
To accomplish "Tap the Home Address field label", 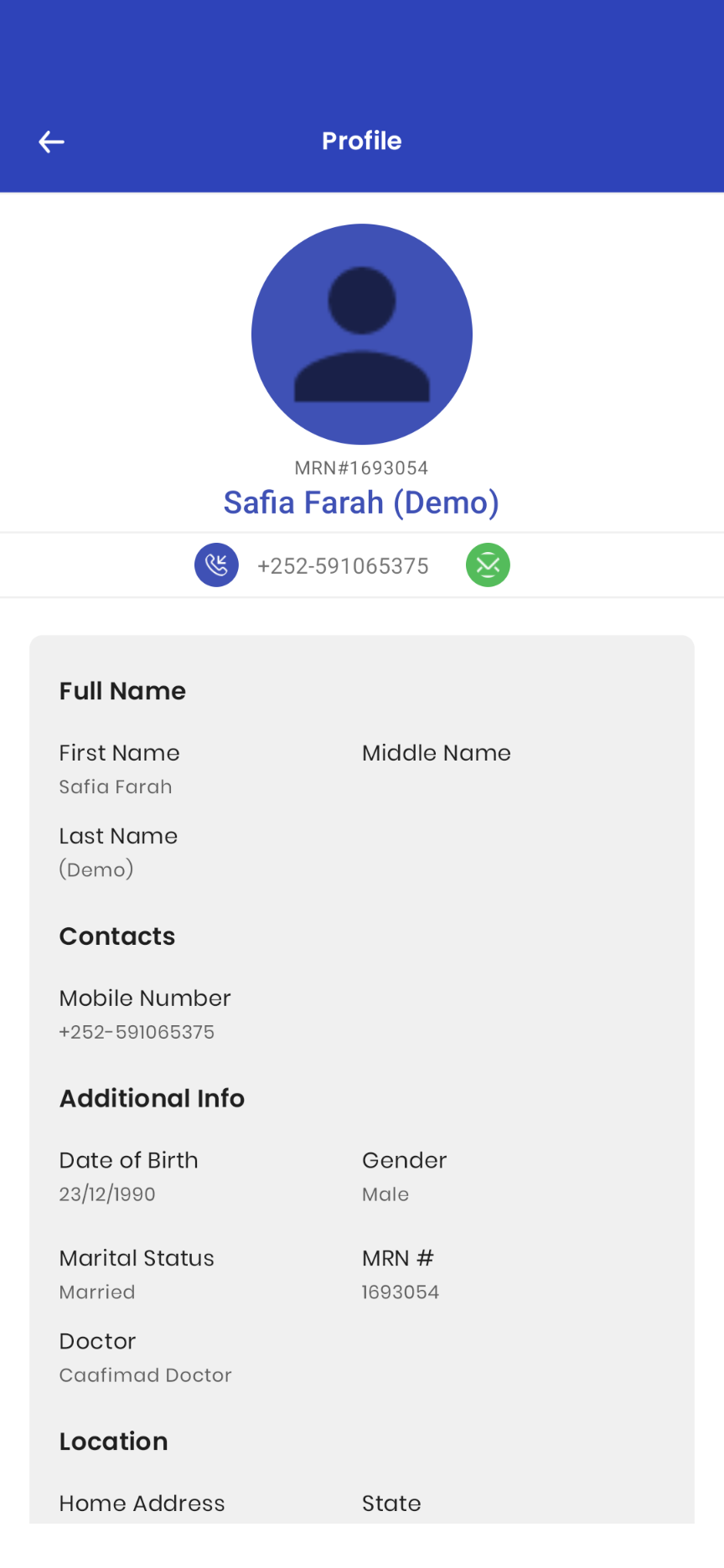I will point(142,1504).
